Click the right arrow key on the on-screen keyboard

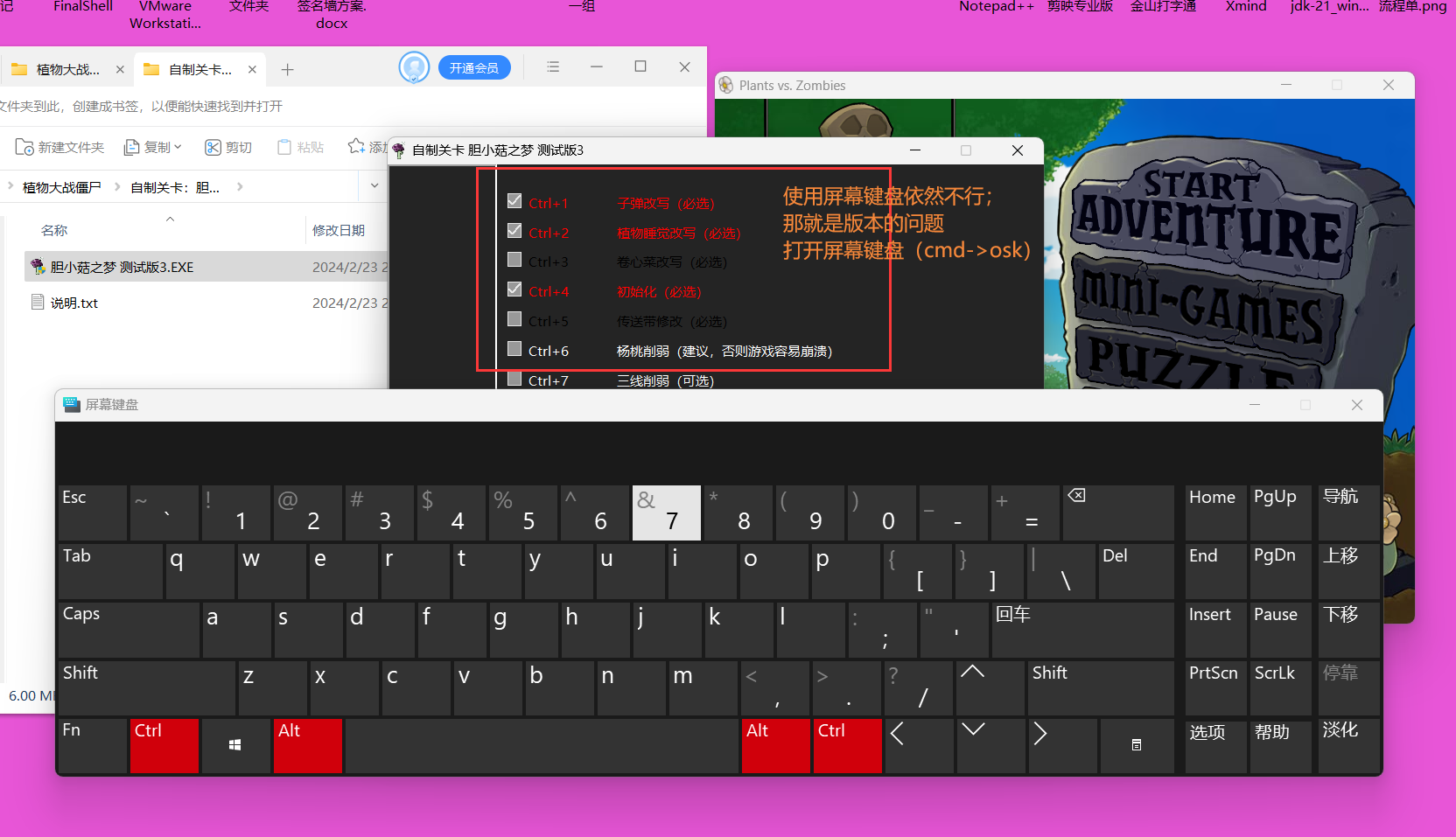pos(1062,745)
